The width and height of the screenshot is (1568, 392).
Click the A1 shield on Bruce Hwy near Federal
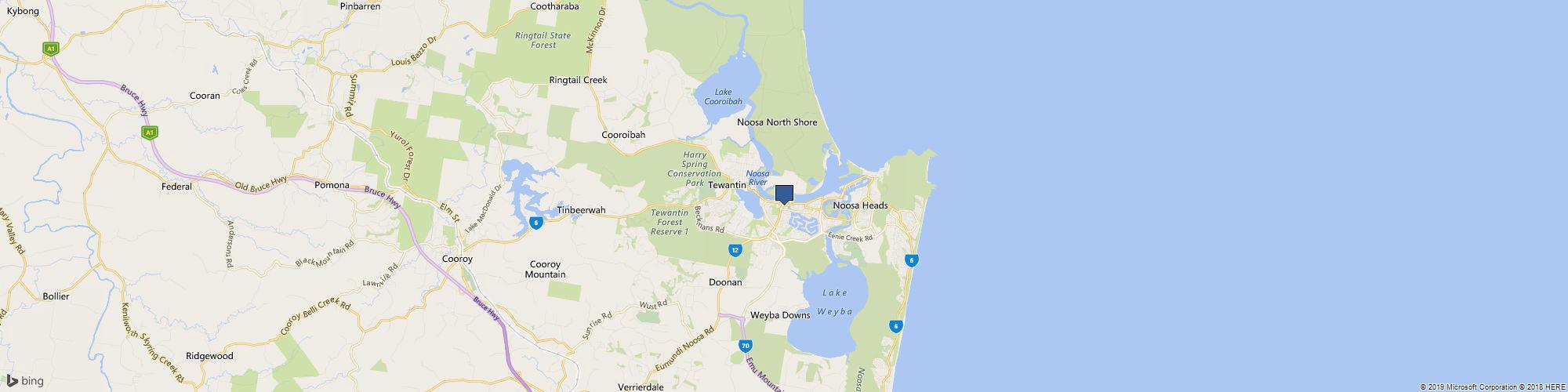149,133
